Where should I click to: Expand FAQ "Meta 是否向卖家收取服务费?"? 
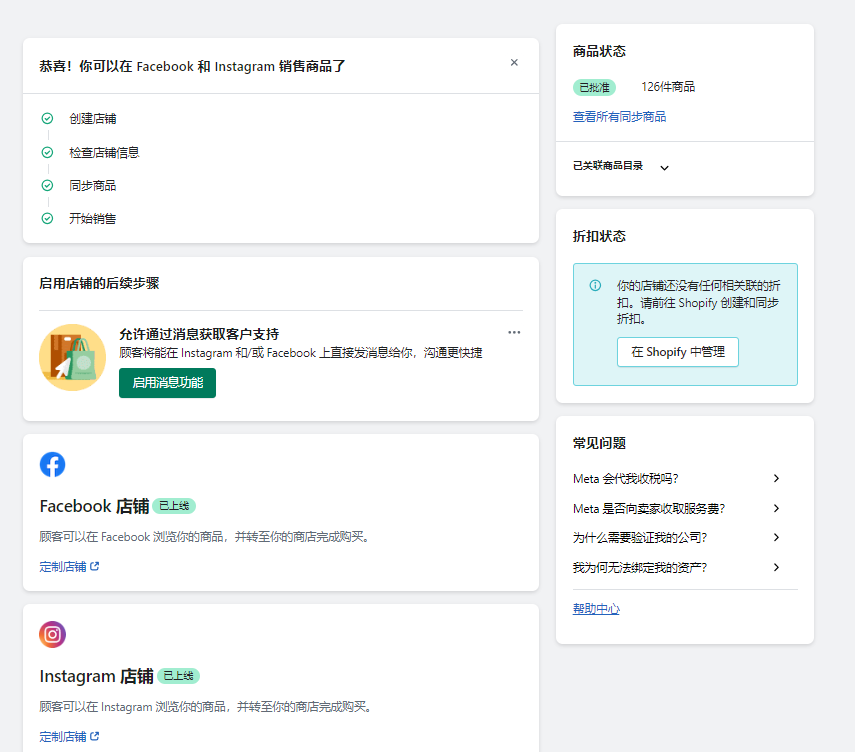click(677, 509)
